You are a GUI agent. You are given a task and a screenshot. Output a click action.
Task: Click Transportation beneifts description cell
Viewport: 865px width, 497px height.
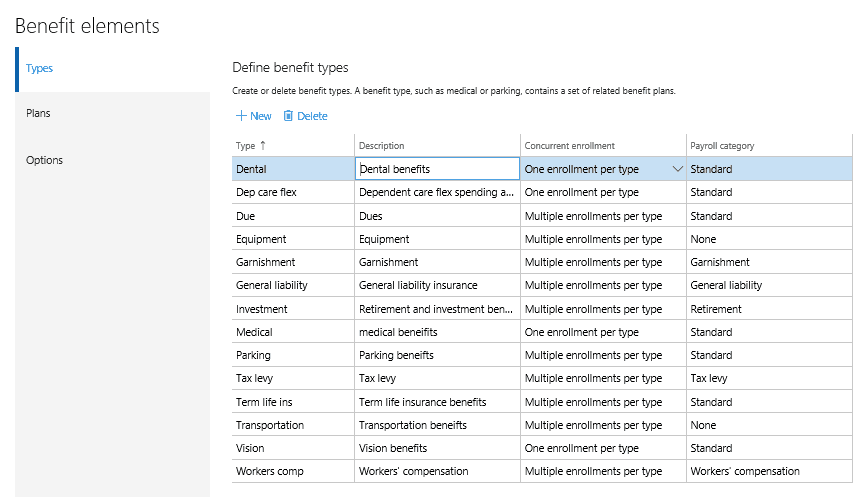(437, 425)
